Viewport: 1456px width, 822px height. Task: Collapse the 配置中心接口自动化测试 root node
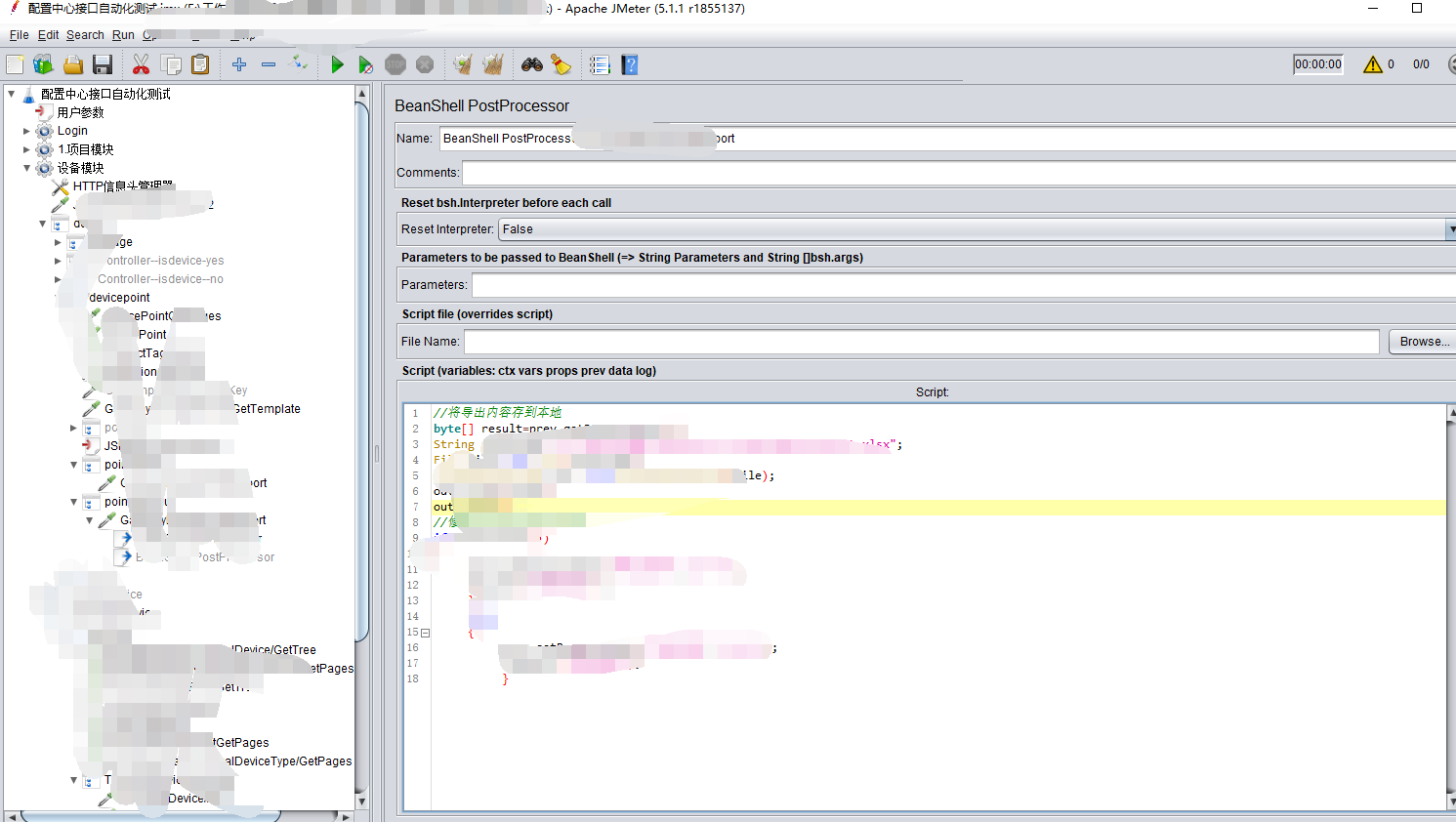(12, 94)
